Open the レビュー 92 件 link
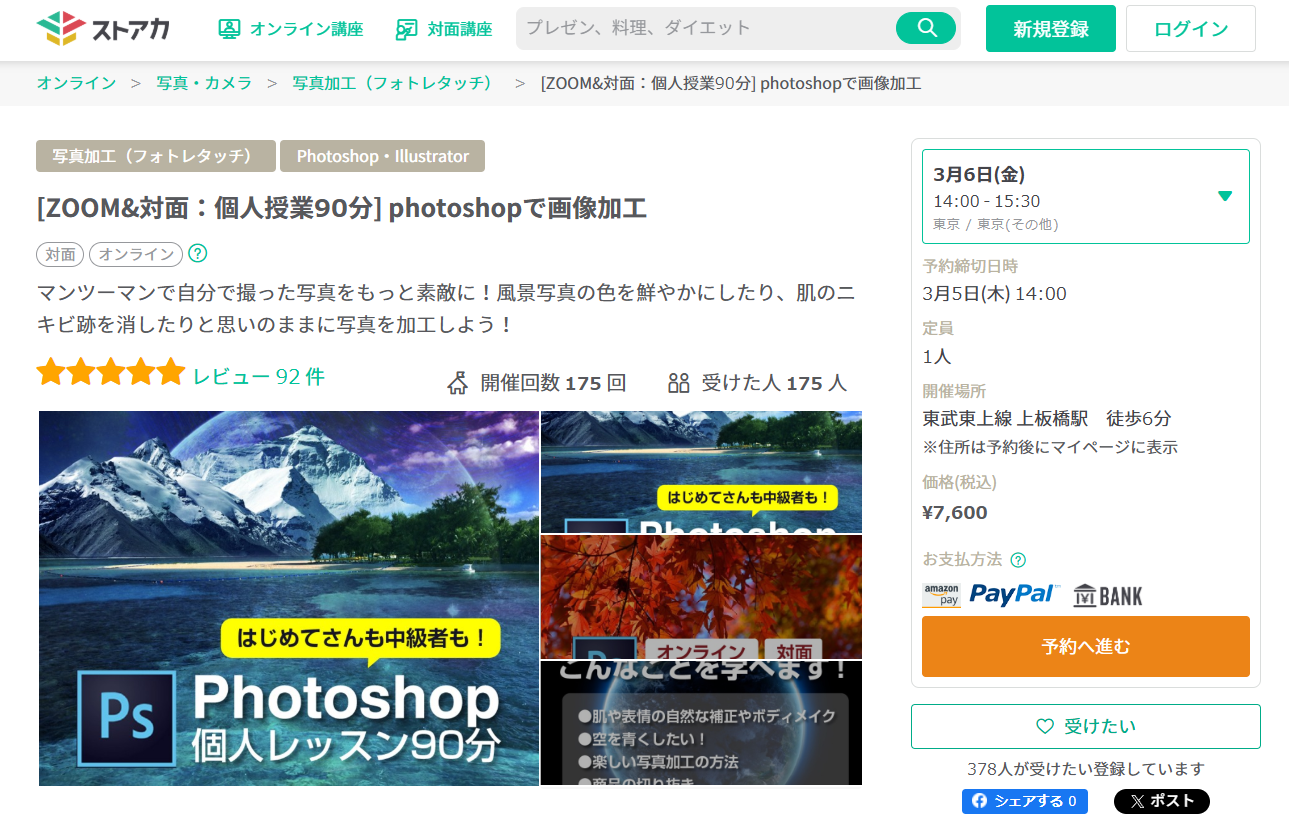Image resolution: width=1289 pixels, height=821 pixels. pos(259,376)
